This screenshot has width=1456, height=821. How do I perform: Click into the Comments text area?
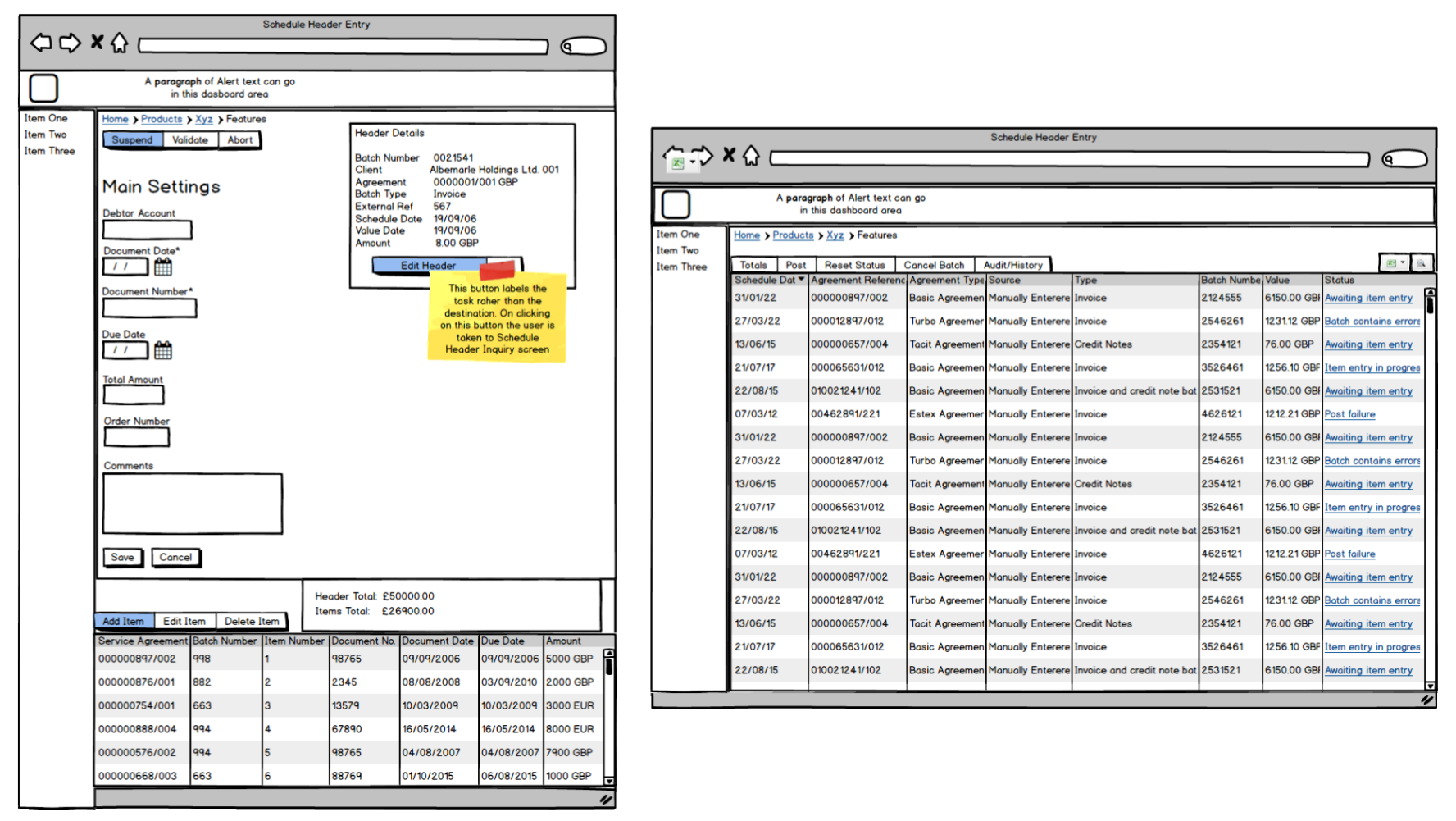(193, 504)
